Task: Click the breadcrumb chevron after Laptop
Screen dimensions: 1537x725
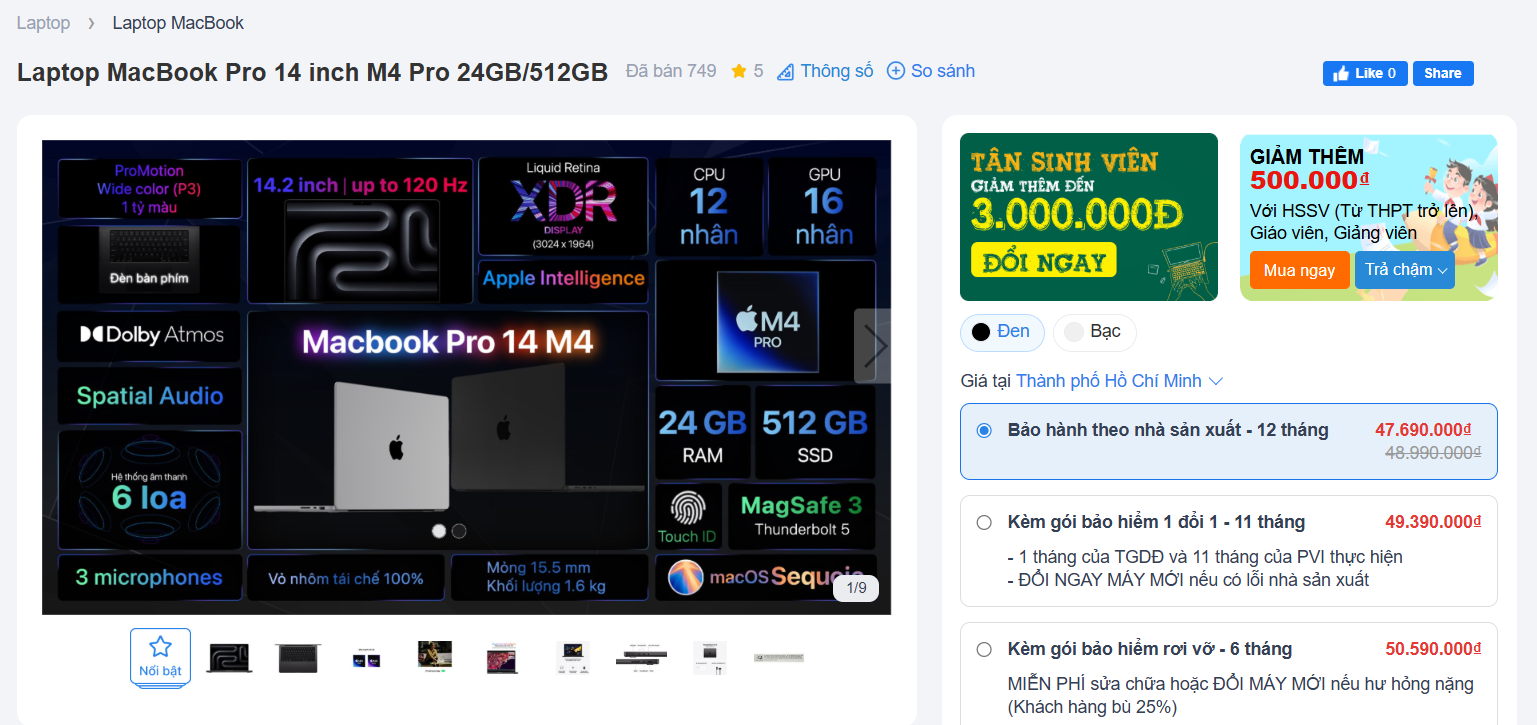Action: pos(91,23)
